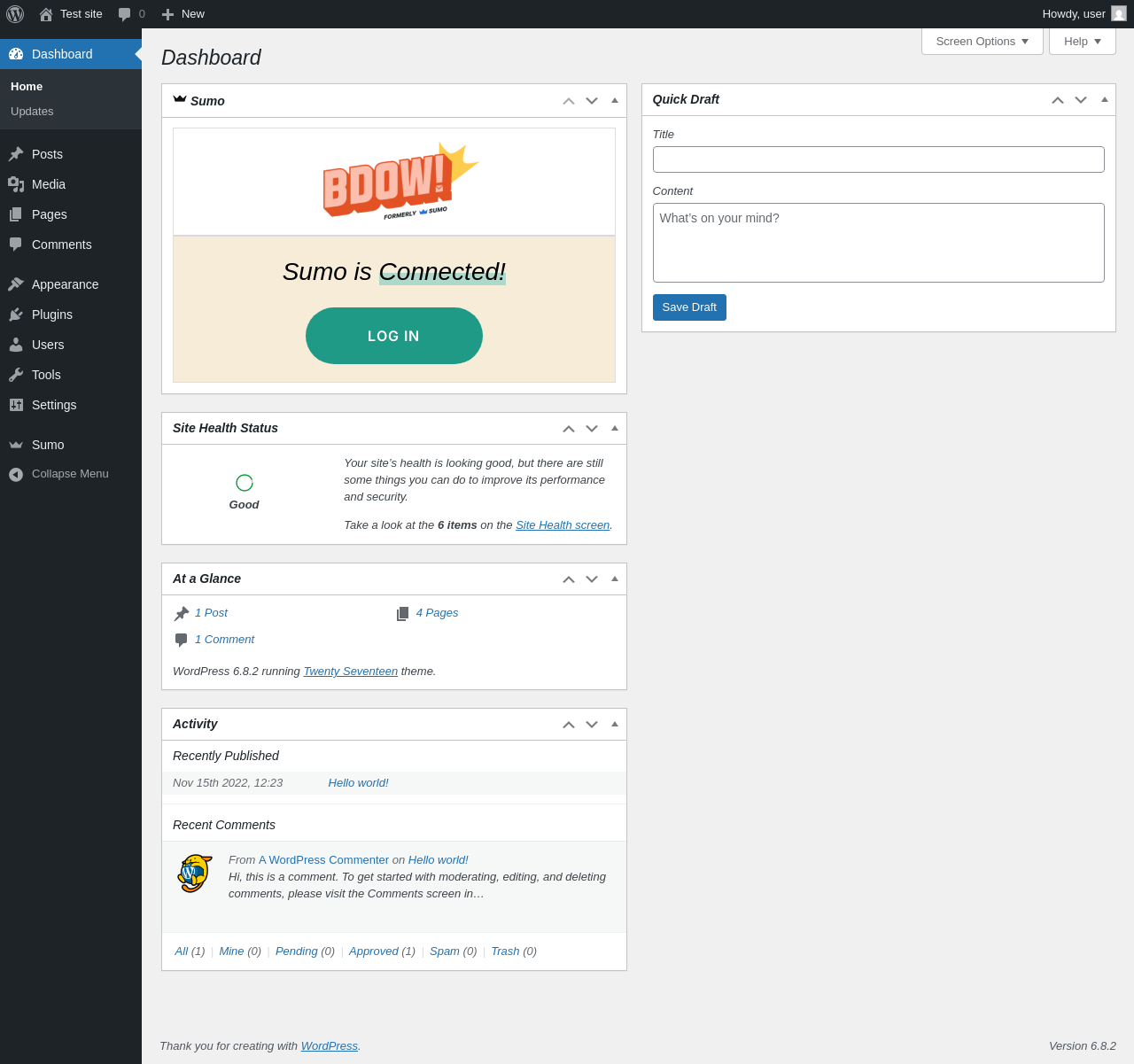Filter comments by Spam

pos(445,951)
